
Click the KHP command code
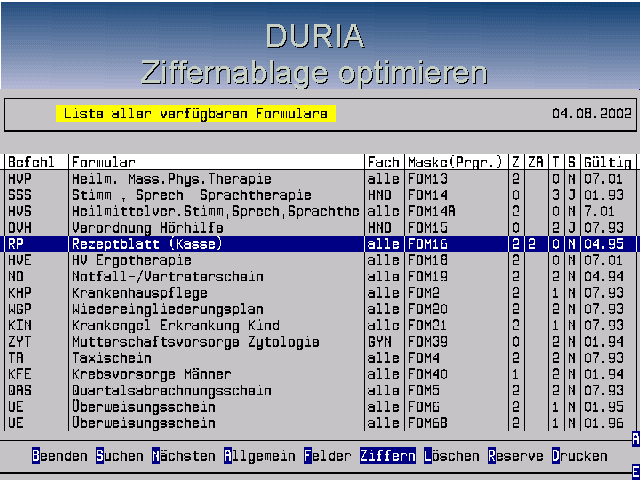(20, 293)
